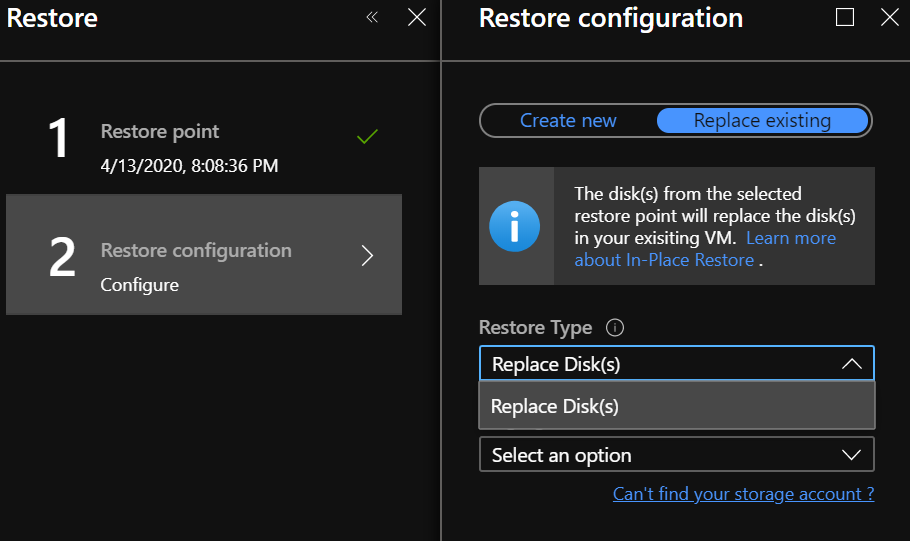The image size is (910, 541).
Task: Close the Restore panel
Action: 417,17
